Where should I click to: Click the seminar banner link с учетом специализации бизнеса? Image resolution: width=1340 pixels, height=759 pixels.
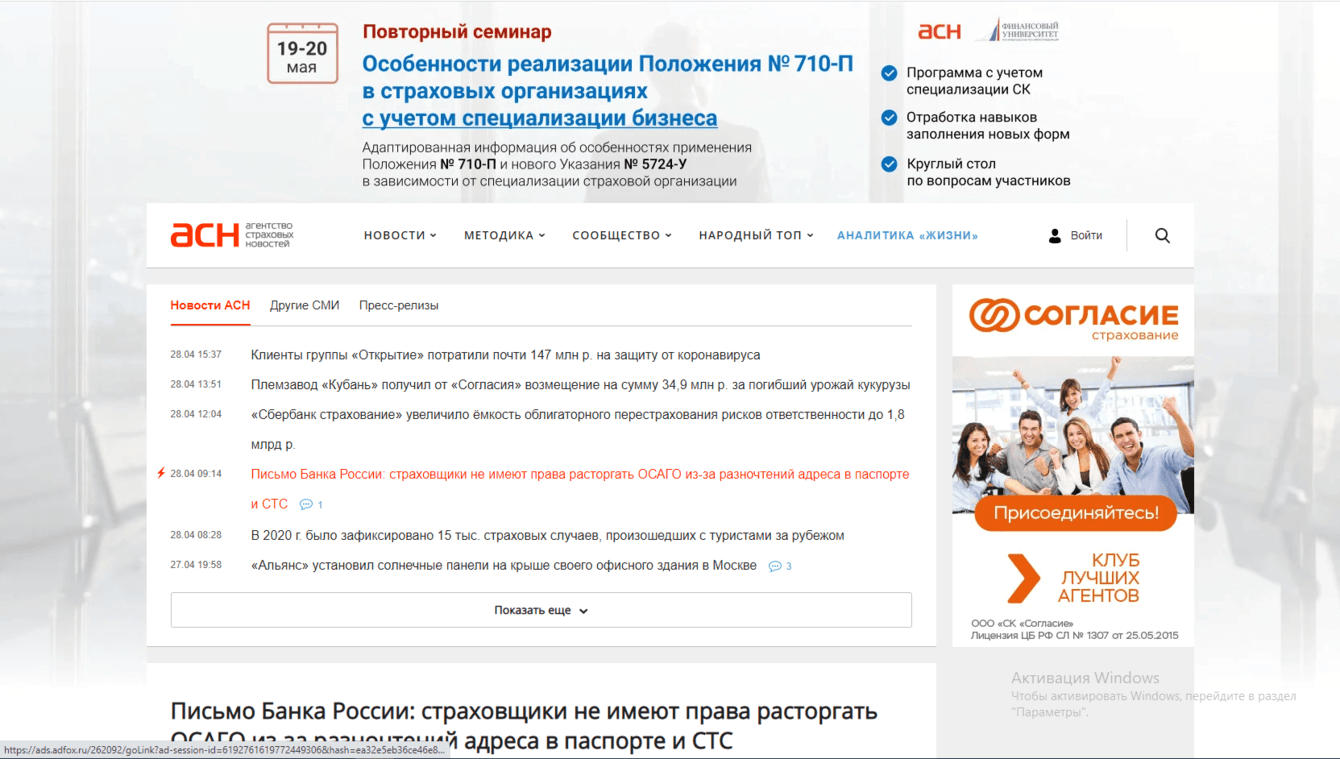point(540,118)
